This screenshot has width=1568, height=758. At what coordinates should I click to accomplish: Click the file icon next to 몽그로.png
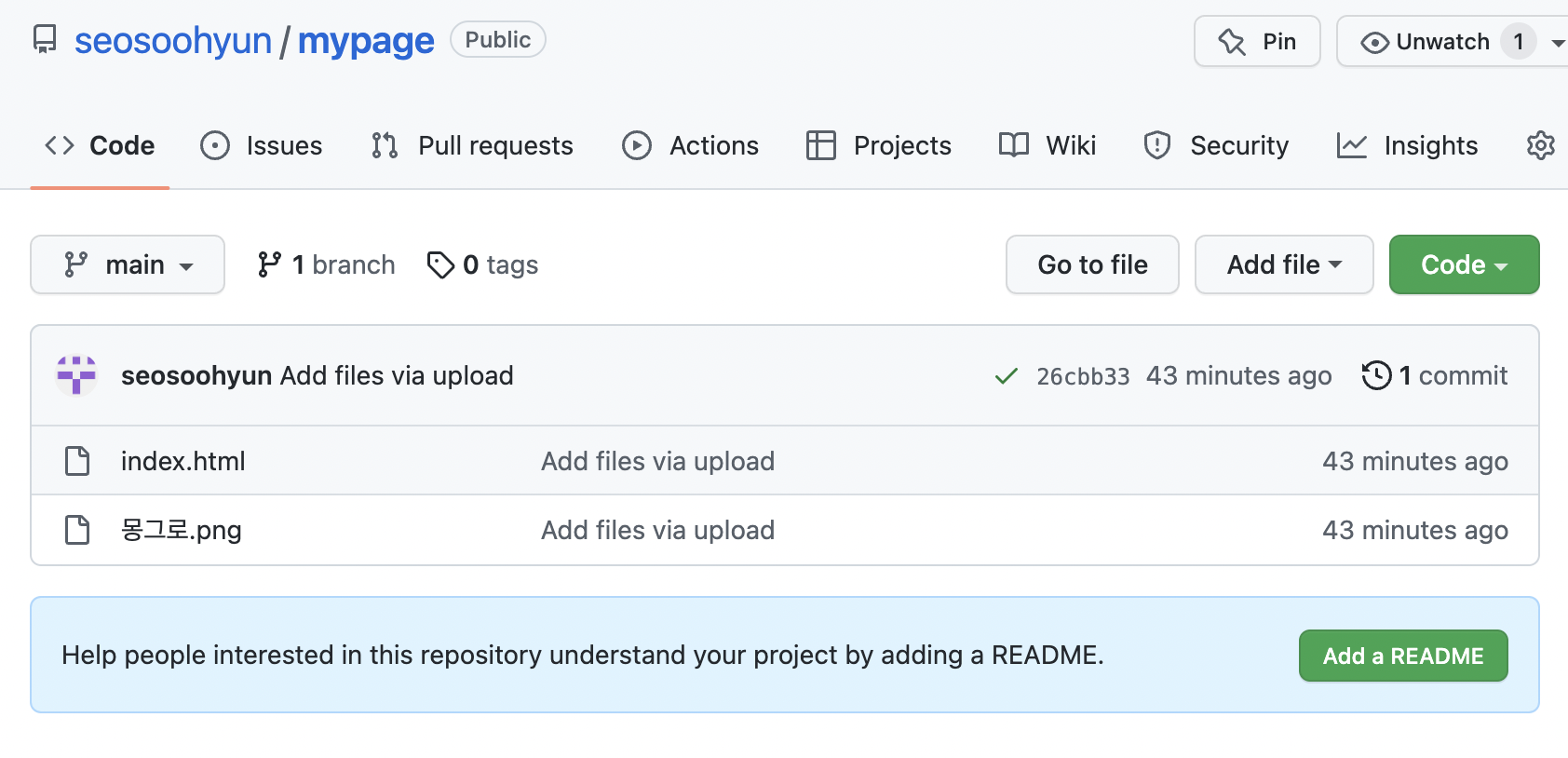77,530
